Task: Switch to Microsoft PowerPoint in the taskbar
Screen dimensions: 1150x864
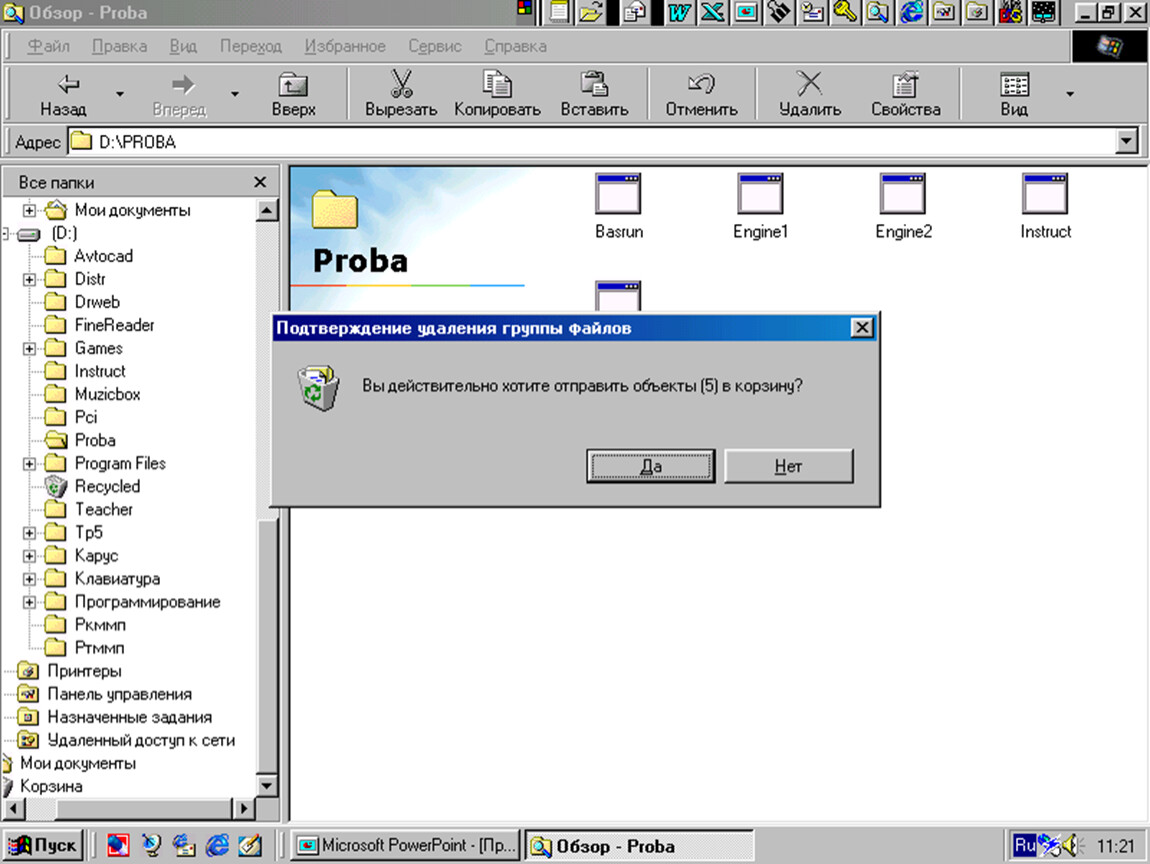Action: coord(406,846)
